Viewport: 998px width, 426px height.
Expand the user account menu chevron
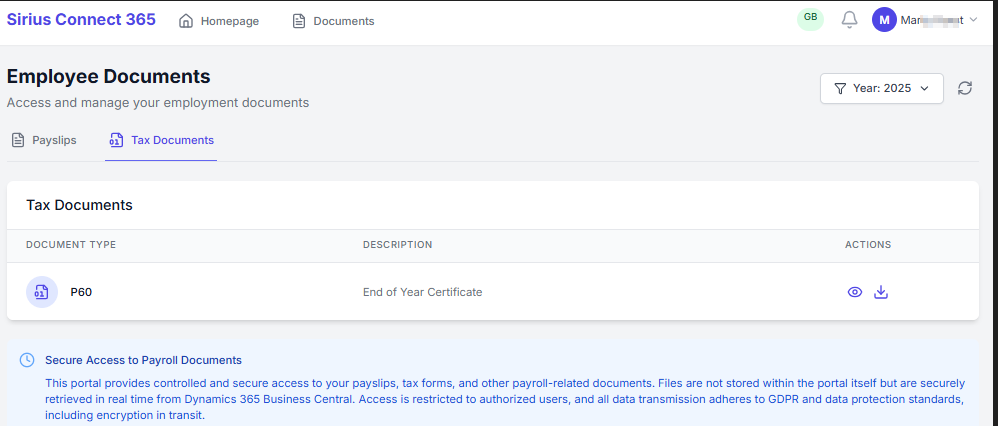(973, 20)
